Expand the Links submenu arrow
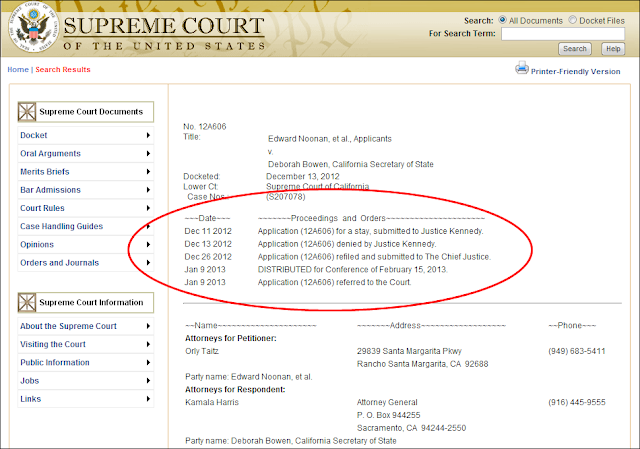Viewport: 640px width, 449px height. click(x=148, y=399)
